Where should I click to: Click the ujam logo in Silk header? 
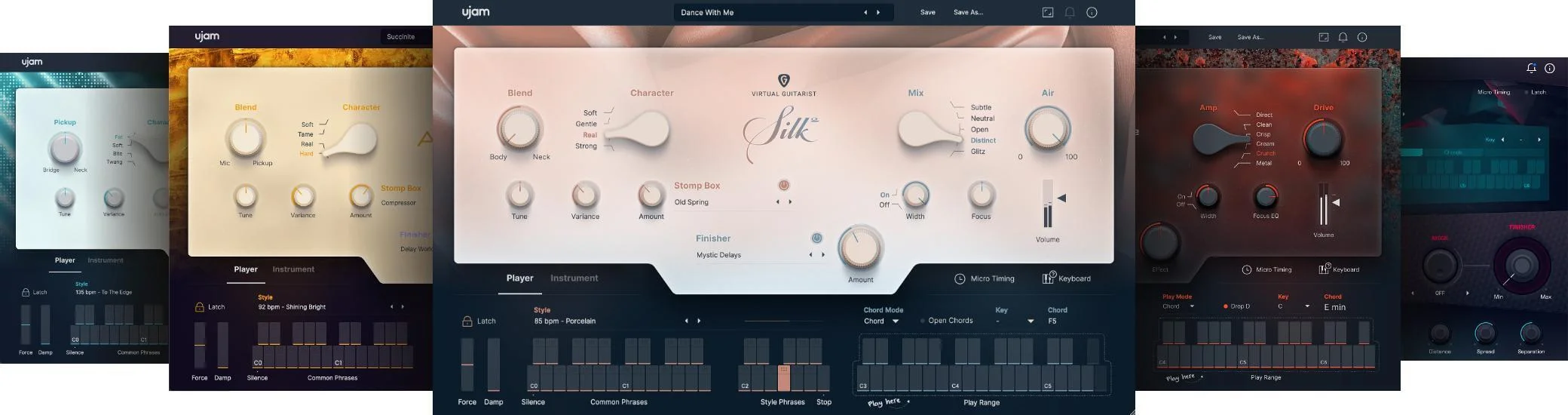[x=476, y=12]
